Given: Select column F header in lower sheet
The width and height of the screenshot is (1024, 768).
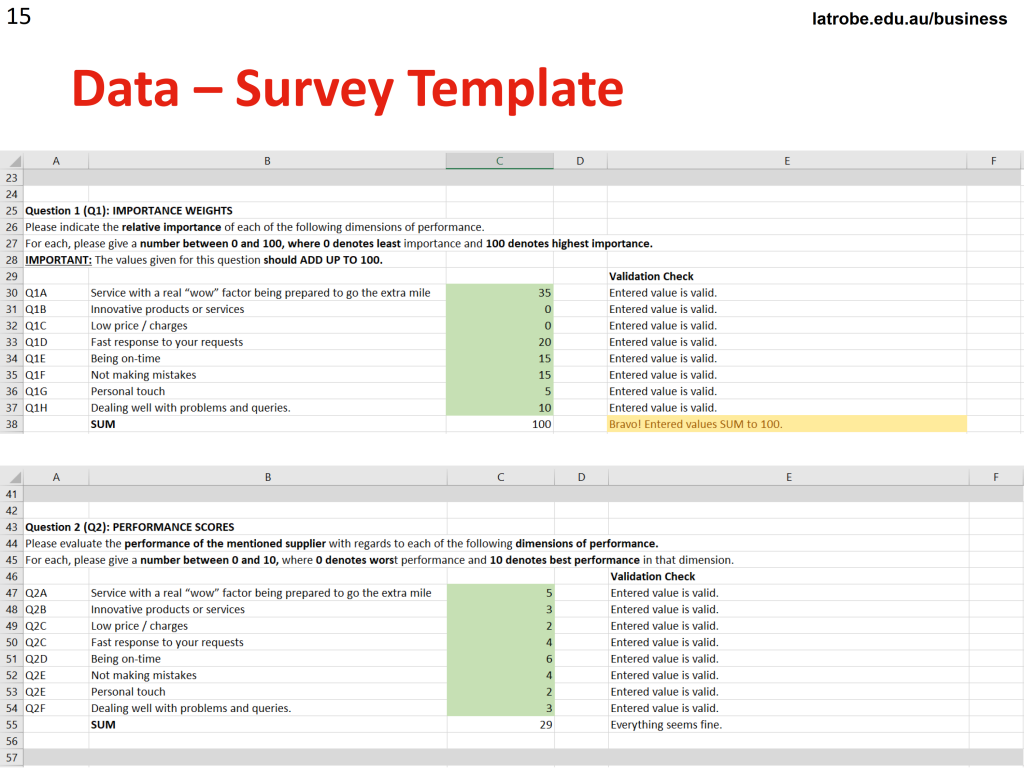Looking at the screenshot, I should [996, 477].
